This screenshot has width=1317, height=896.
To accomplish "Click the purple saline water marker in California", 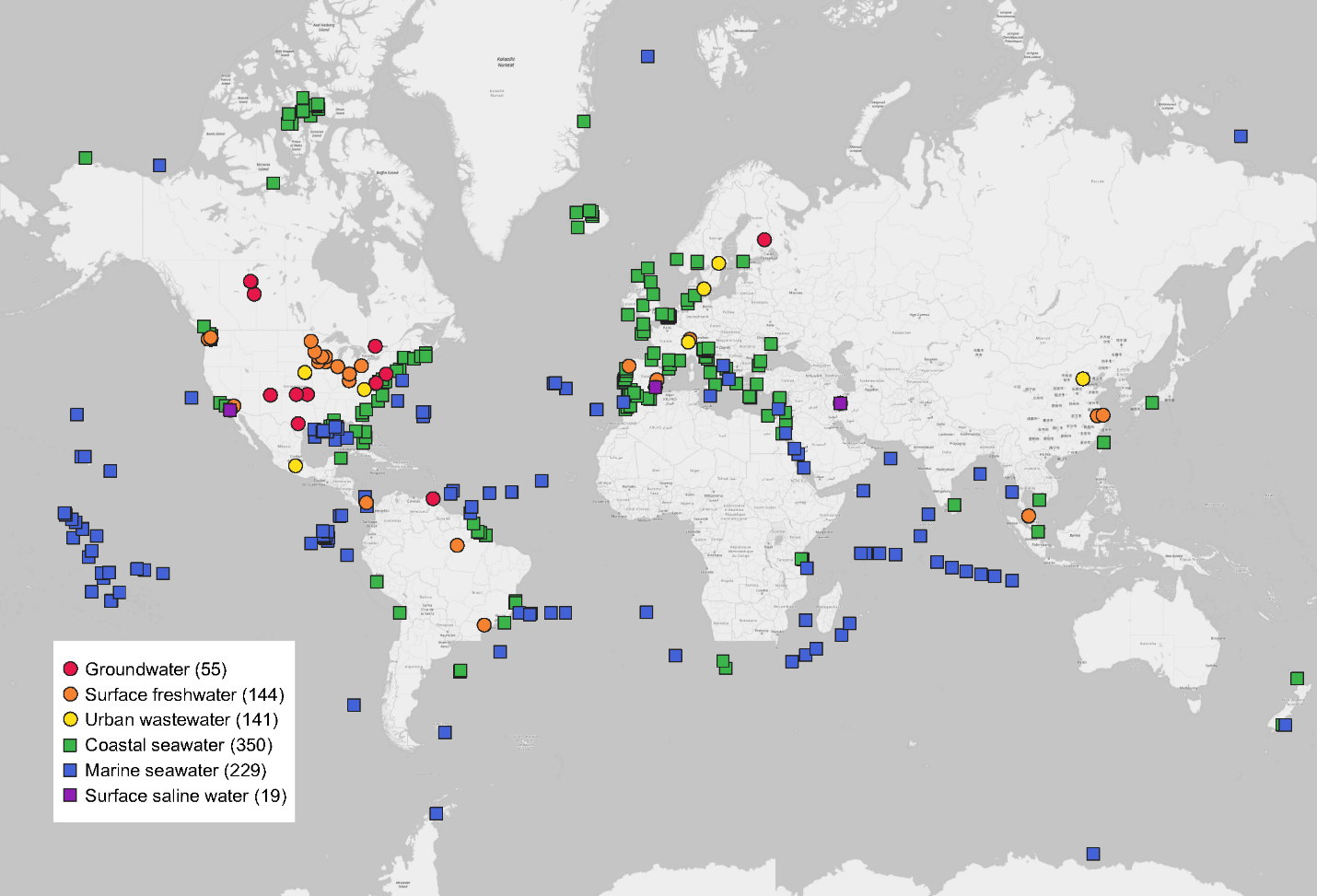I will click(229, 410).
